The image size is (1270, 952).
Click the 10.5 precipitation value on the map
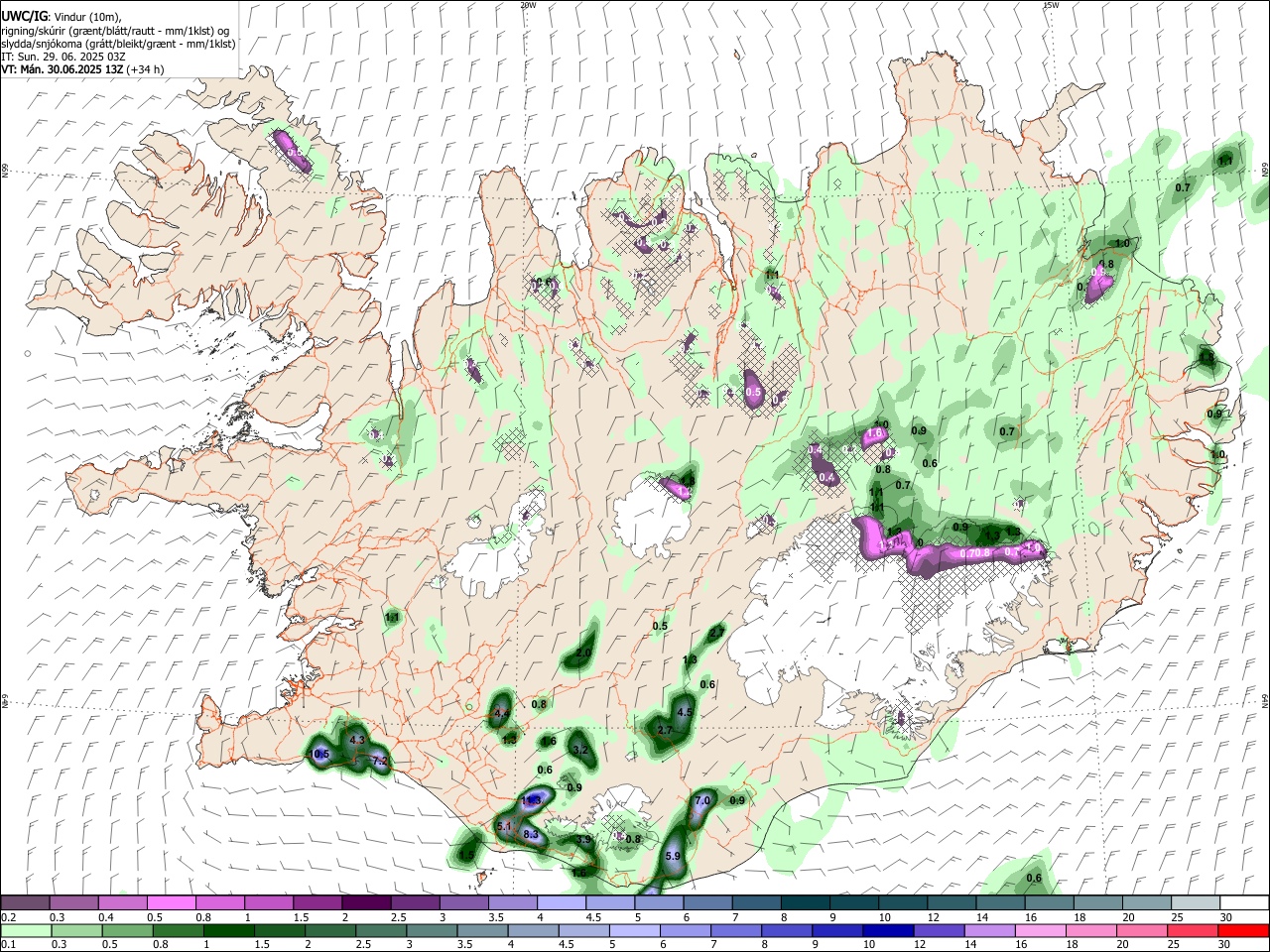pyautogui.click(x=319, y=755)
